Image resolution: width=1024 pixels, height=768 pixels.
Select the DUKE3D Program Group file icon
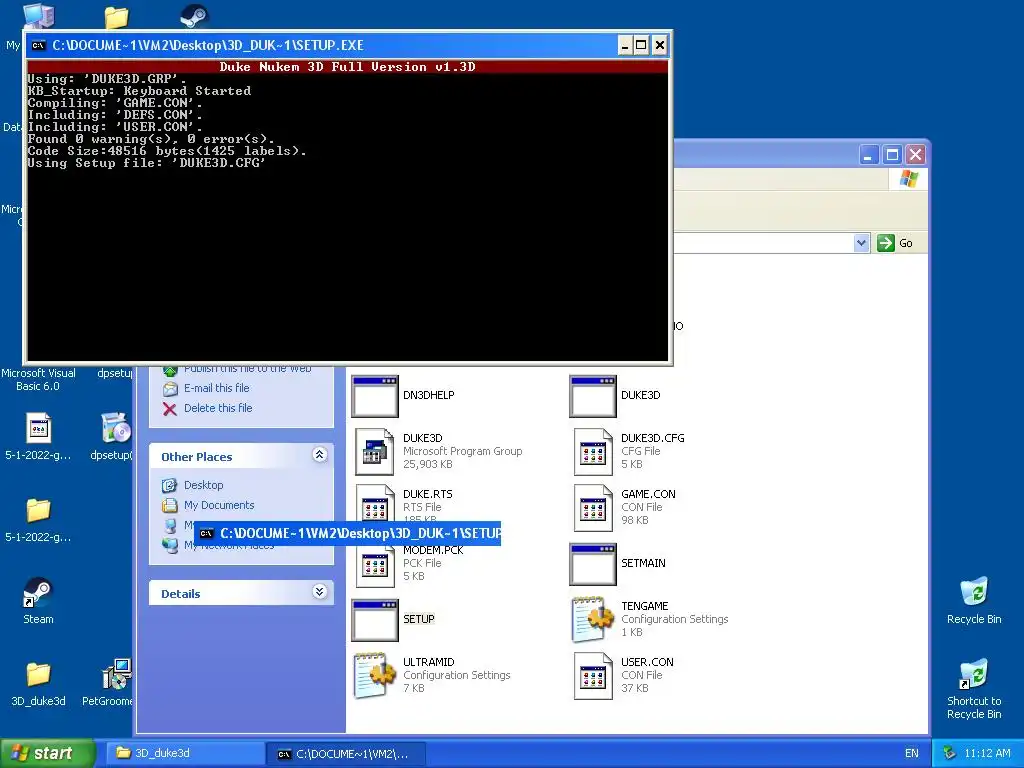tap(375, 451)
